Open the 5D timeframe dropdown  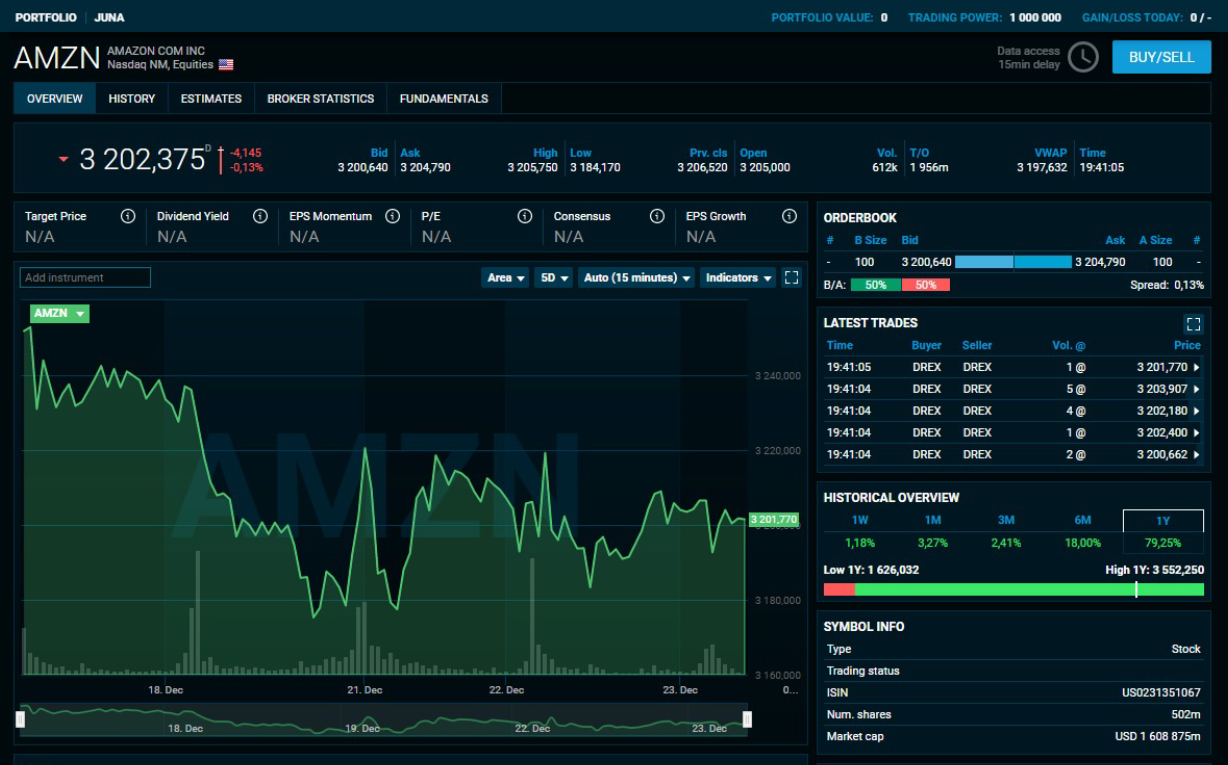coord(553,277)
